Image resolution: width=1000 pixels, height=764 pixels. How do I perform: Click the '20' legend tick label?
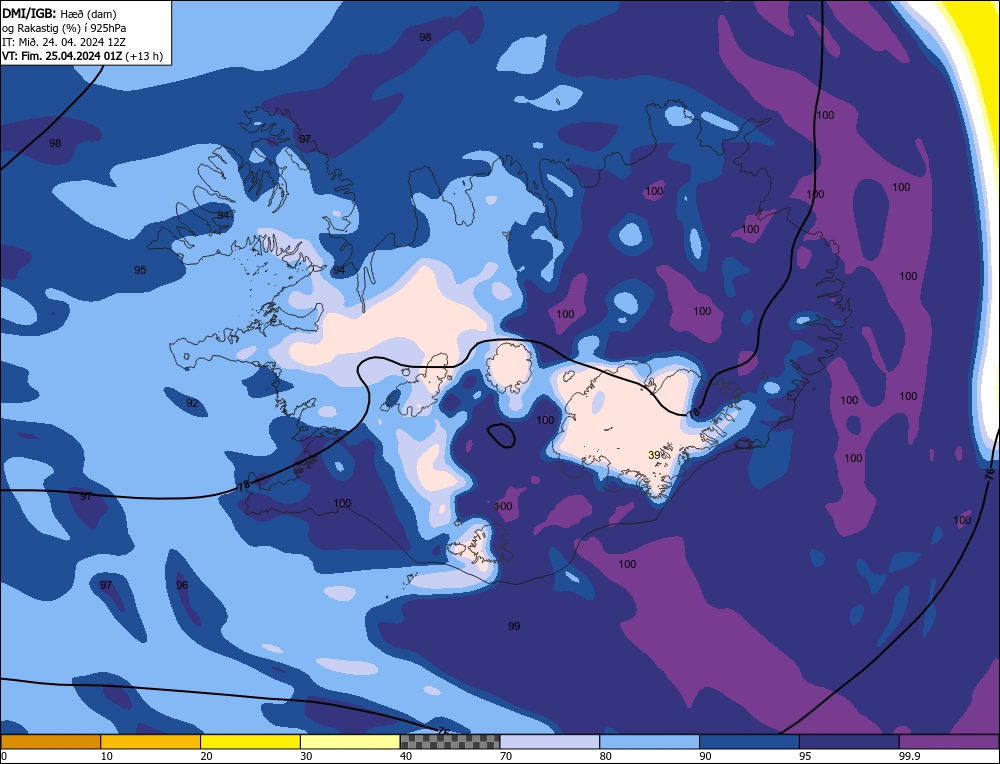tap(207, 756)
